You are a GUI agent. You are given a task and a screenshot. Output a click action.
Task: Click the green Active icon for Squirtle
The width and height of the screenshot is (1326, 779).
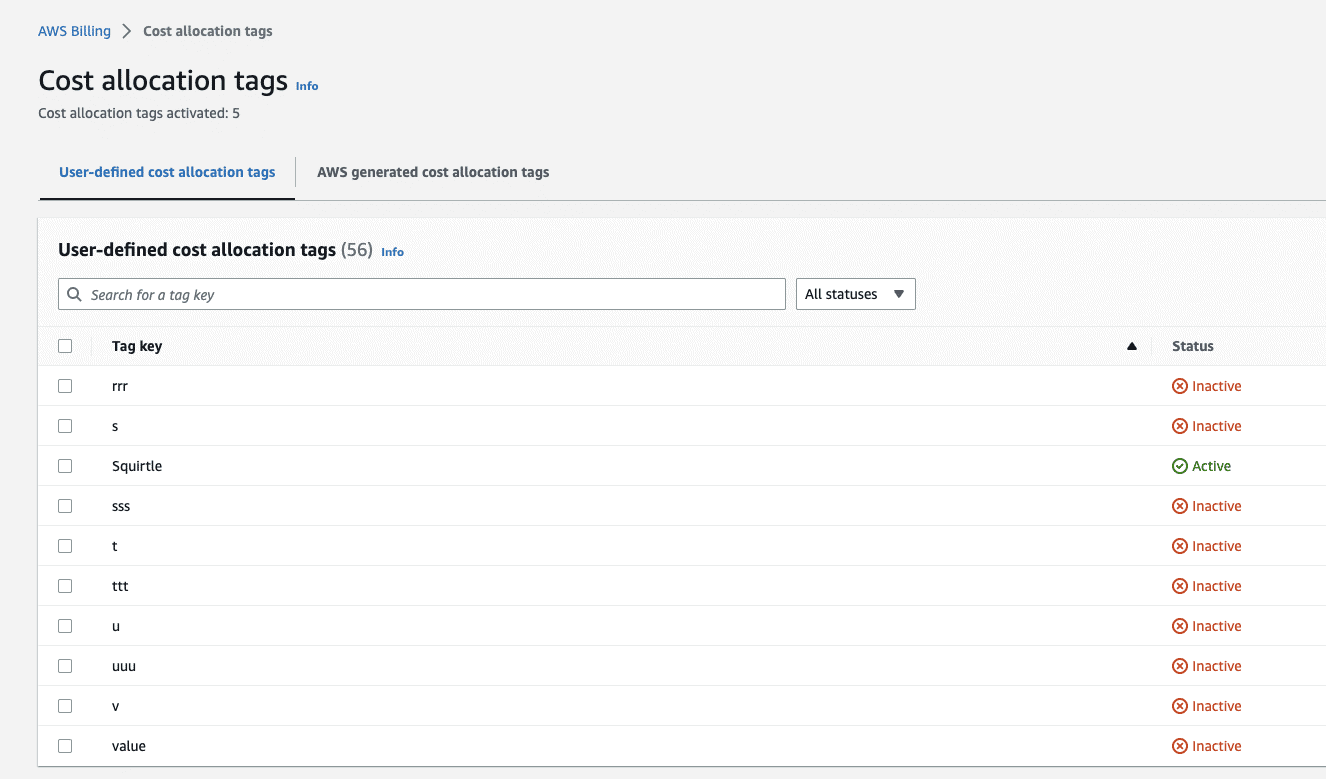pyautogui.click(x=1180, y=466)
